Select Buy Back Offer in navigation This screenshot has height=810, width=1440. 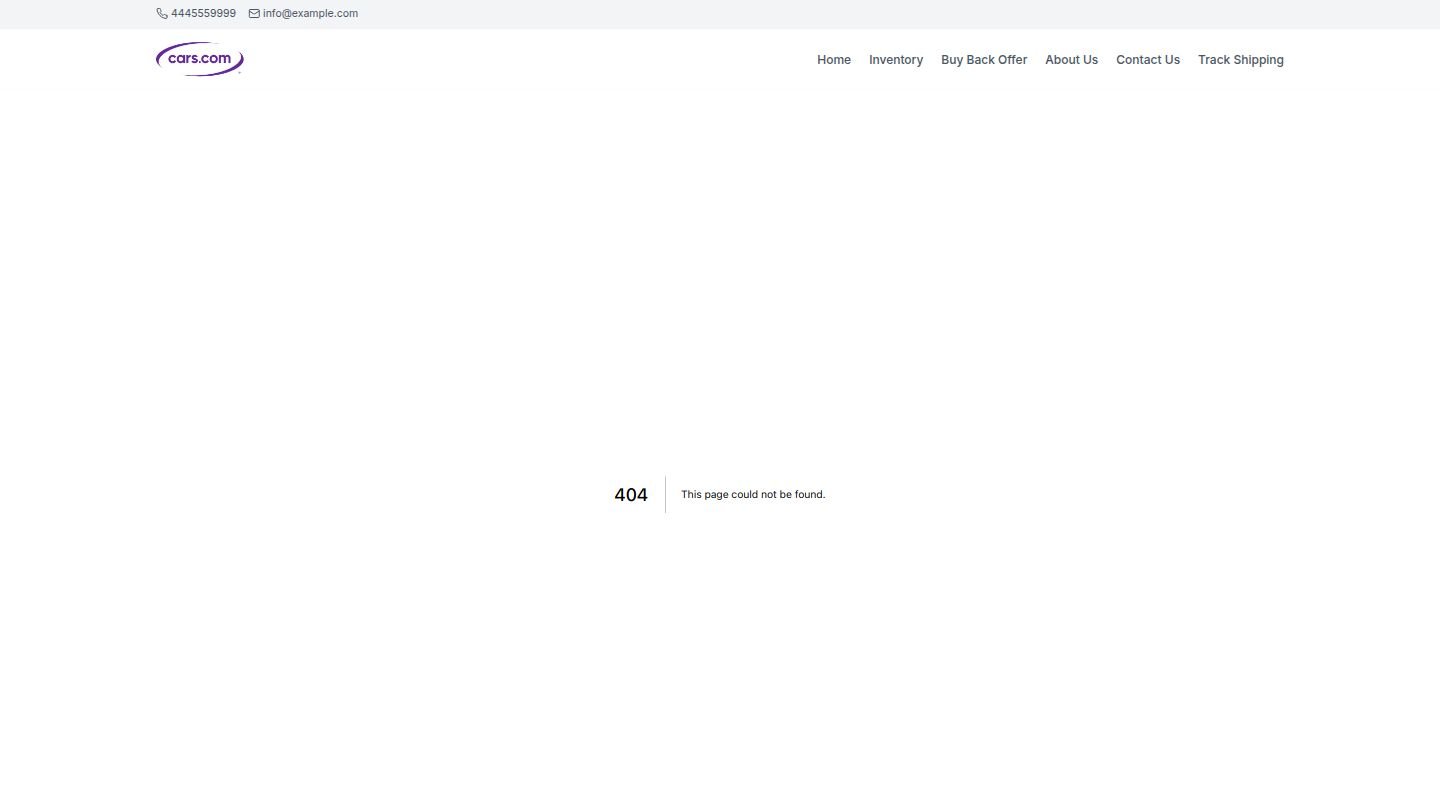(x=984, y=60)
